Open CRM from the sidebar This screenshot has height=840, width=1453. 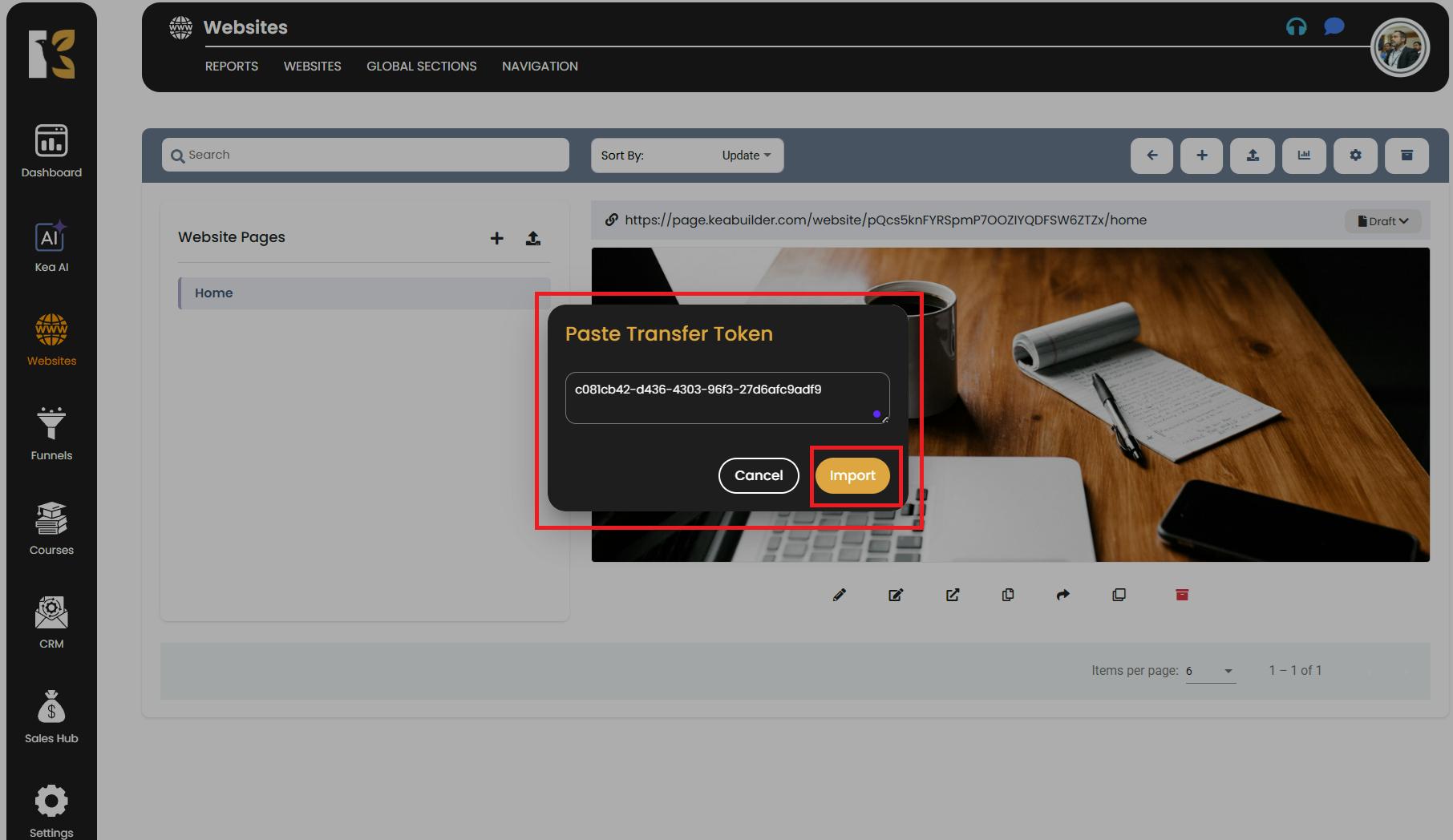click(x=51, y=622)
